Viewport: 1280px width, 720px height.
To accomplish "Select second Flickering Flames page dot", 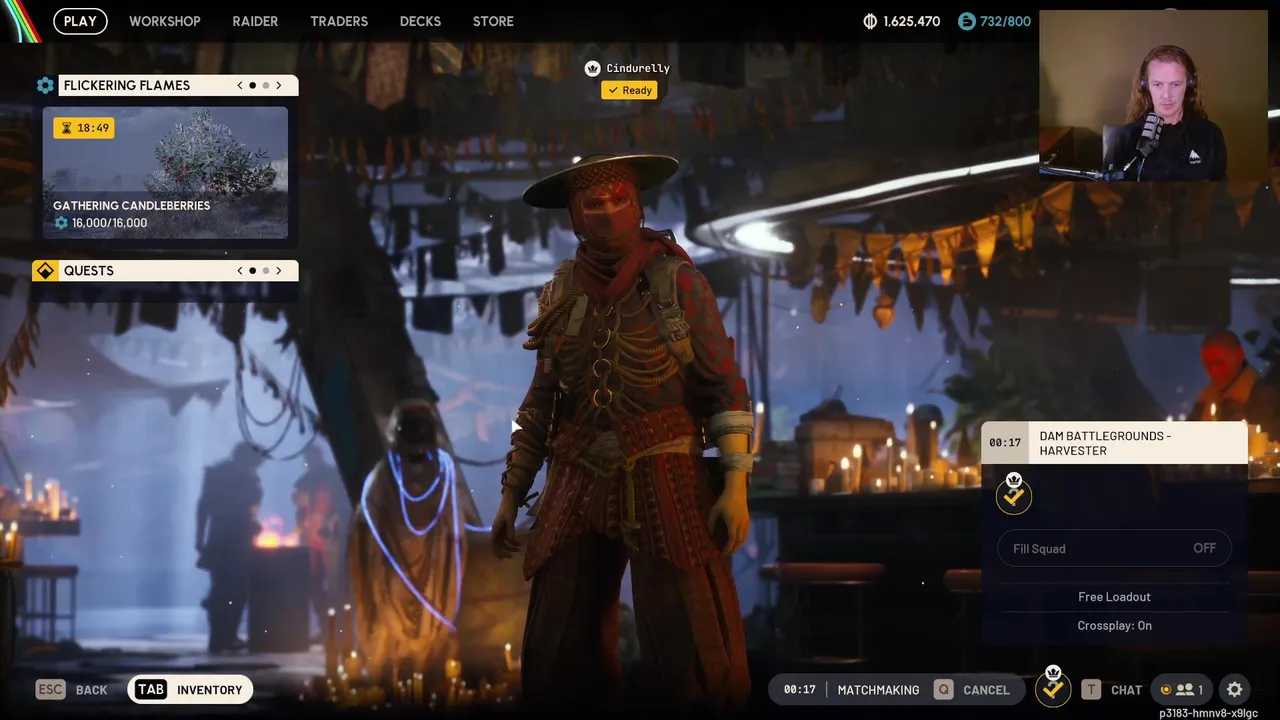I will (266, 86).
